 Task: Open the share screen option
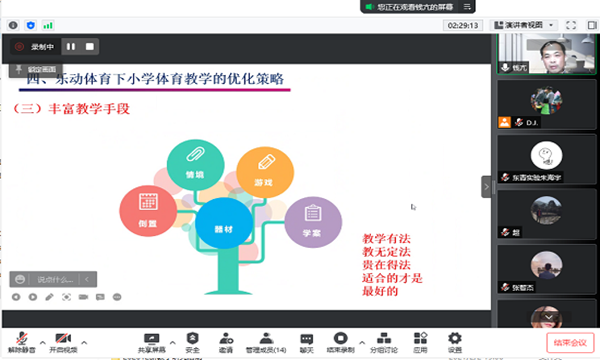coord(152,343)
